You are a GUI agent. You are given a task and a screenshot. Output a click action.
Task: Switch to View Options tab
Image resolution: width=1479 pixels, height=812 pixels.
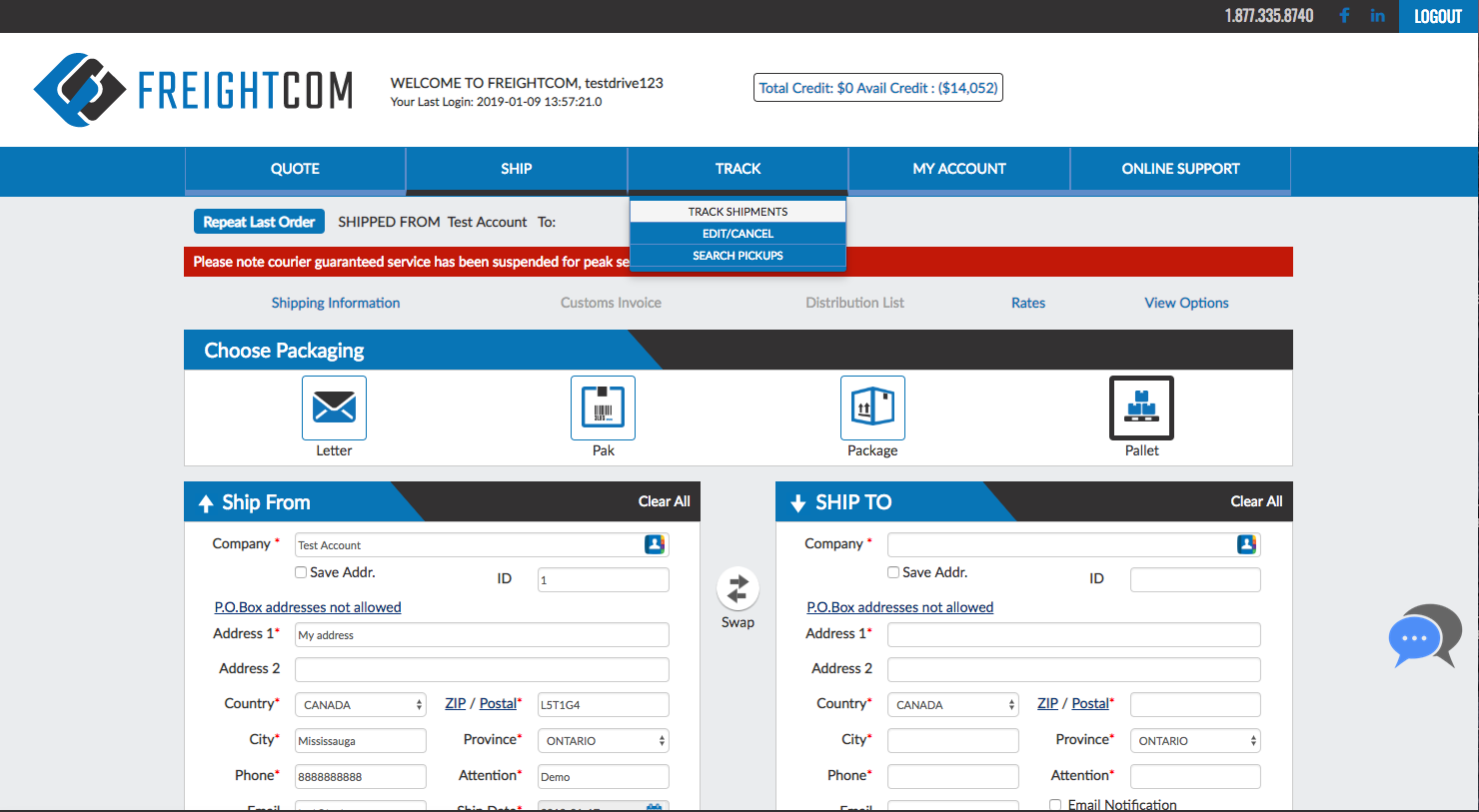click(1186, 303)
